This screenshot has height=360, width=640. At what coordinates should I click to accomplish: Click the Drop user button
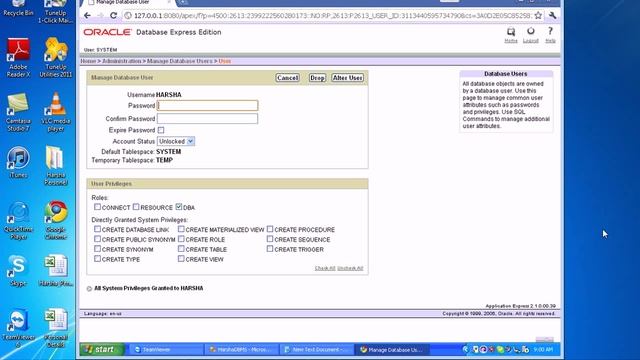(x=317, y=78)
